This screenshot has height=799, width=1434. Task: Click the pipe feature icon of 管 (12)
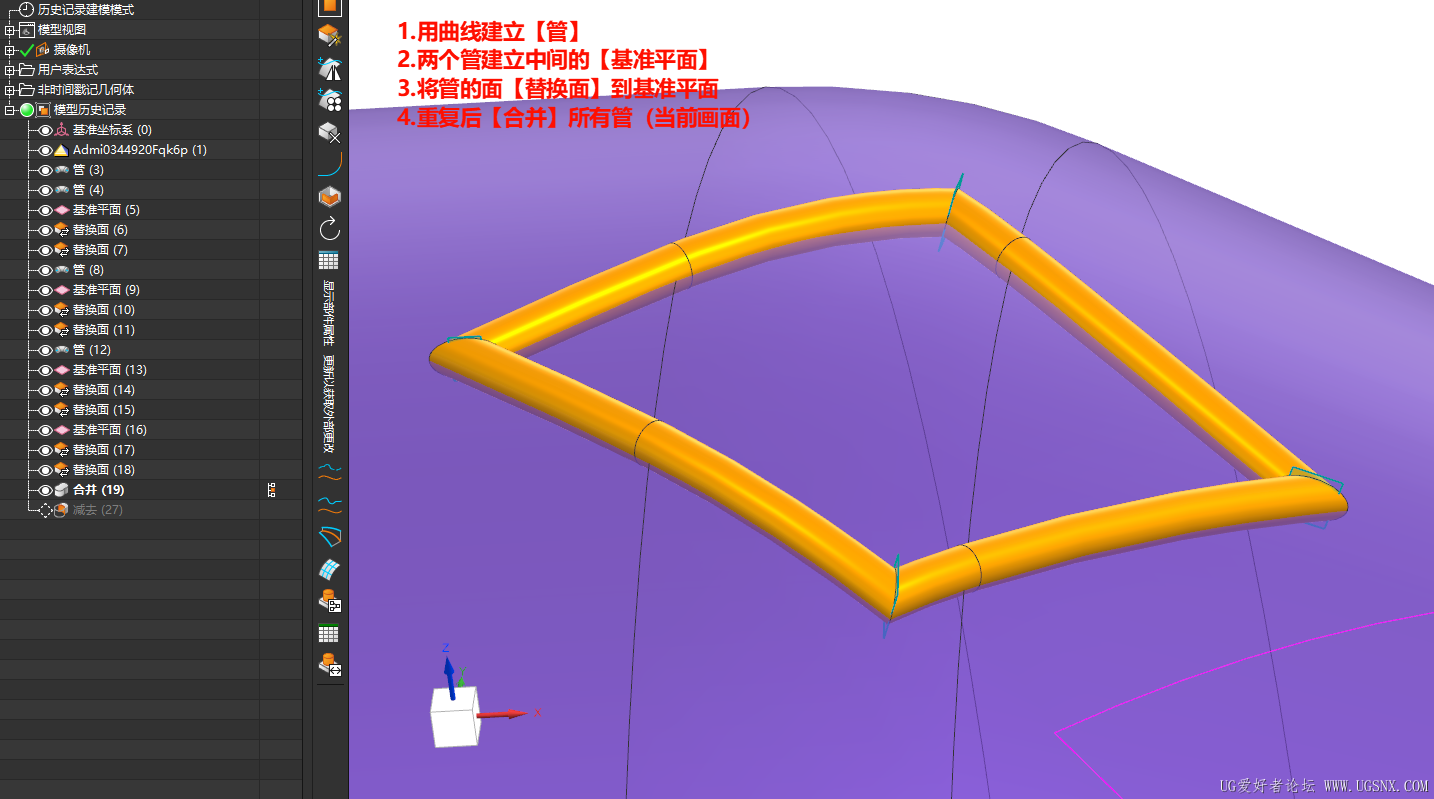(61, 350)
